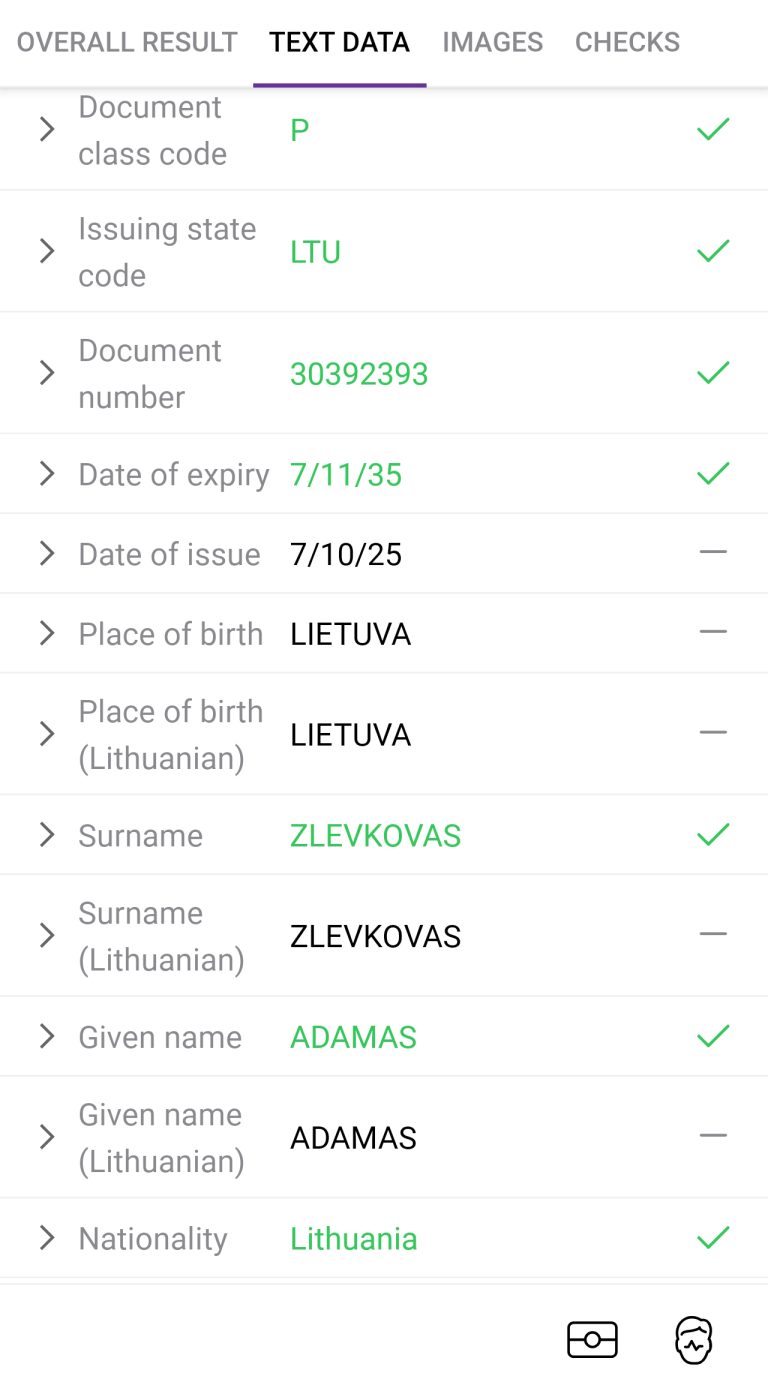Tap the document scanner icon at bottom
The height and width of the screenshot is (1382, 768).
pyautogui.click(x=592, y=1339)
